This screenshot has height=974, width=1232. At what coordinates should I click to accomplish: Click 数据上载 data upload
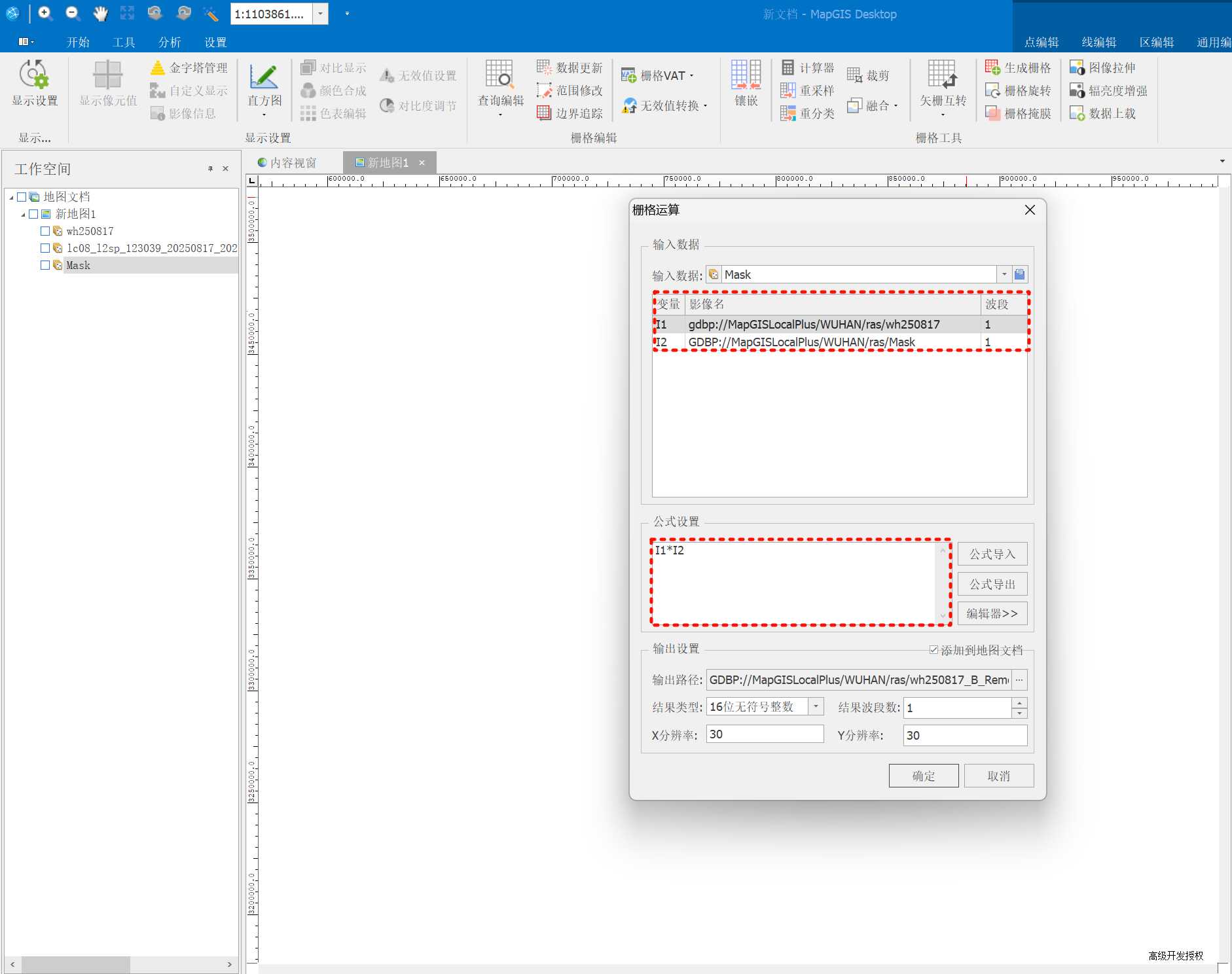click(1102, 113)
